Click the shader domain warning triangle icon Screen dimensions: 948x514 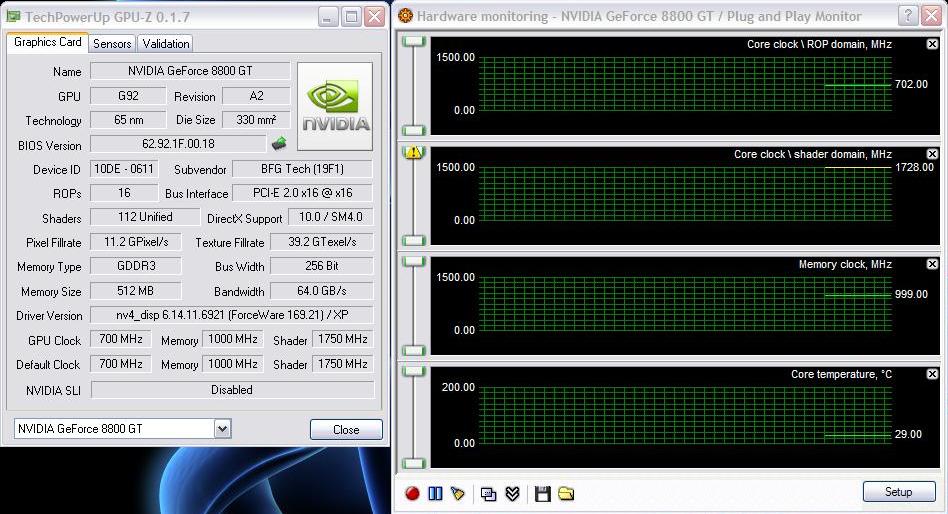click(x=413, y=152)
